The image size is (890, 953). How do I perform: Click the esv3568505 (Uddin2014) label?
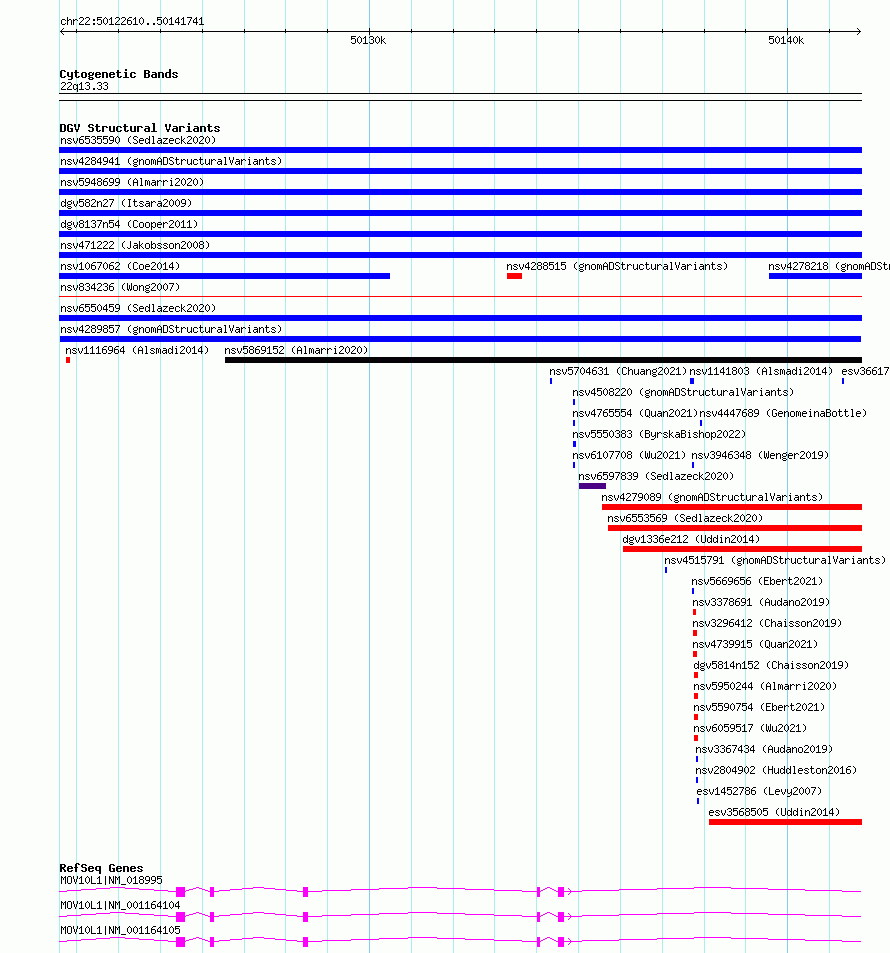[x=774, y=813]
